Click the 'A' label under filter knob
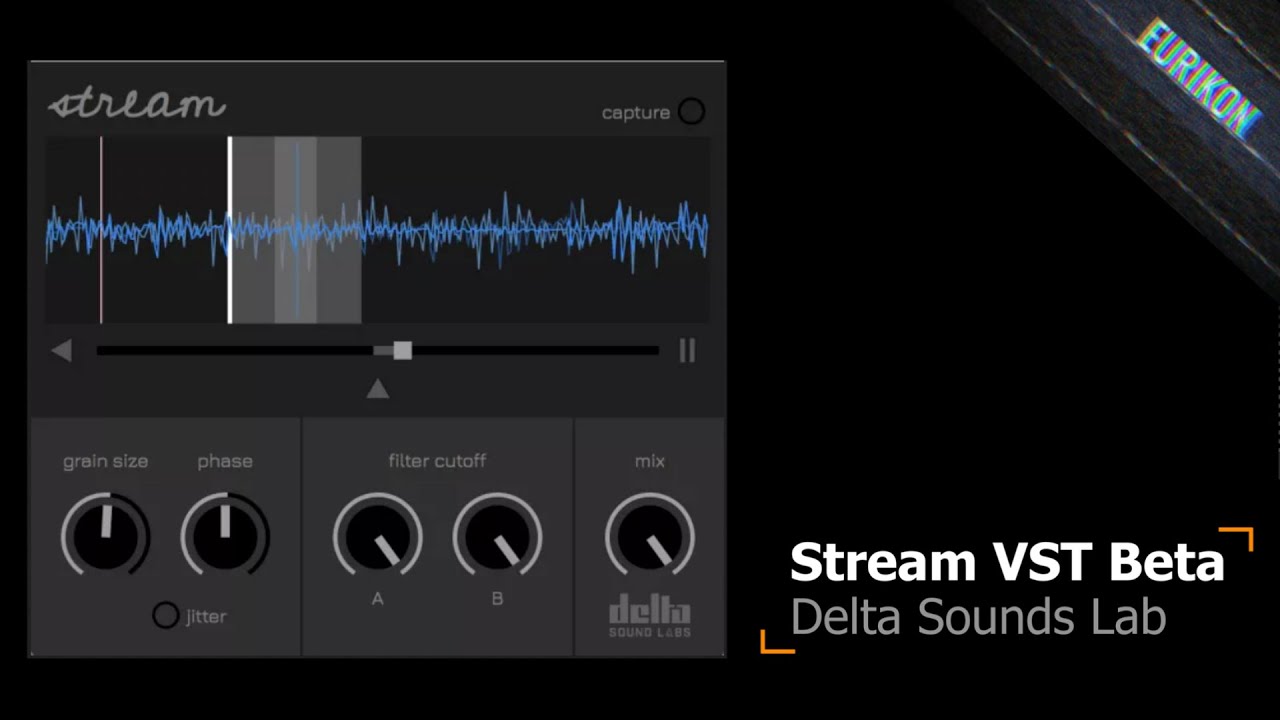1280x720 pixels. (377, 599)
